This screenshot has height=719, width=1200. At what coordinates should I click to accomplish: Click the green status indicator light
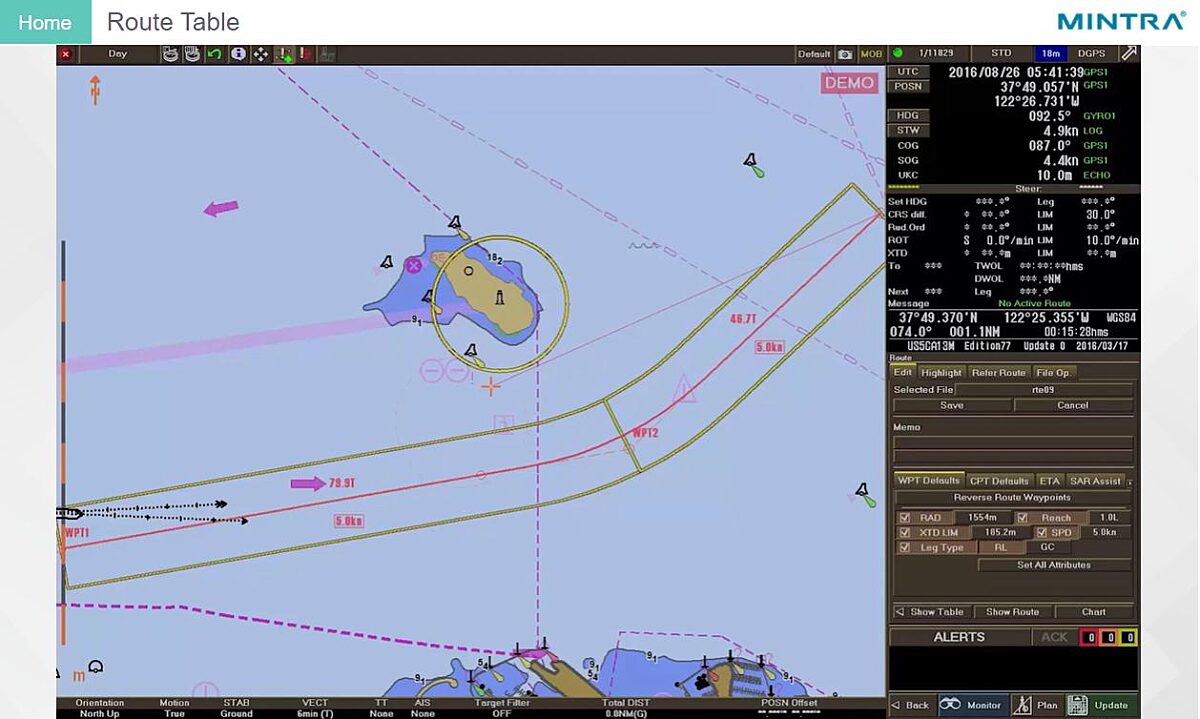(x=897, y=53)
